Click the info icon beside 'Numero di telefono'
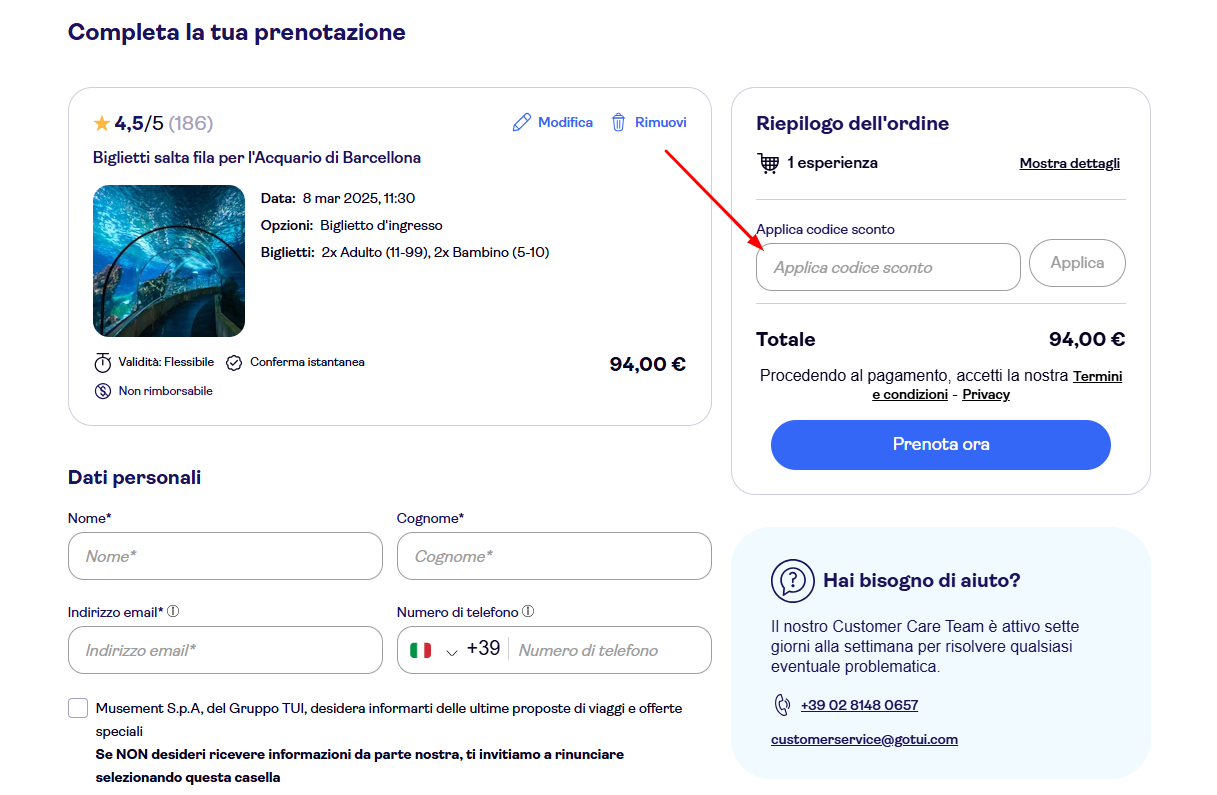The image size is (1217, 795). coord(528,610)
